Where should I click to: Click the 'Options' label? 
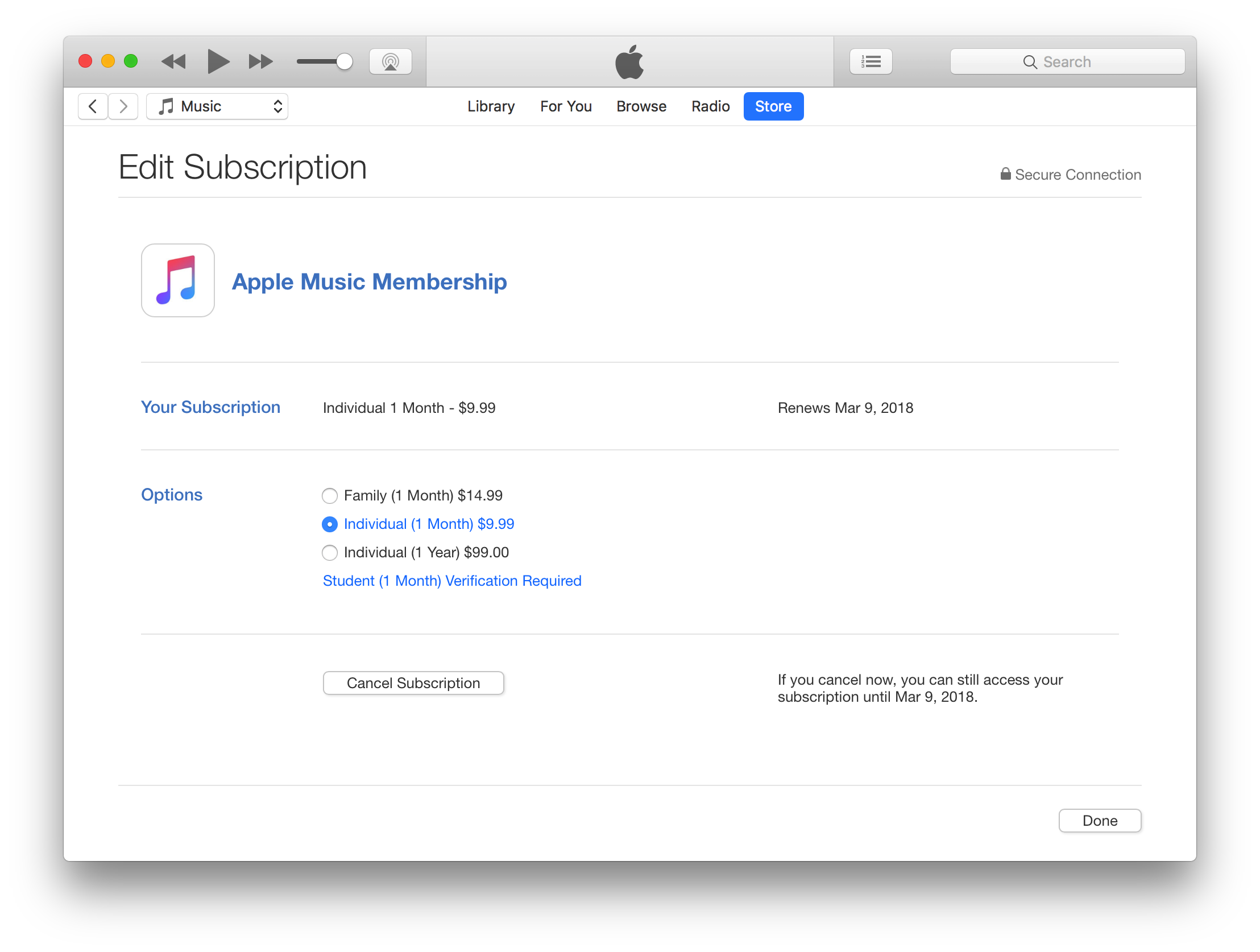click(172, 495)
